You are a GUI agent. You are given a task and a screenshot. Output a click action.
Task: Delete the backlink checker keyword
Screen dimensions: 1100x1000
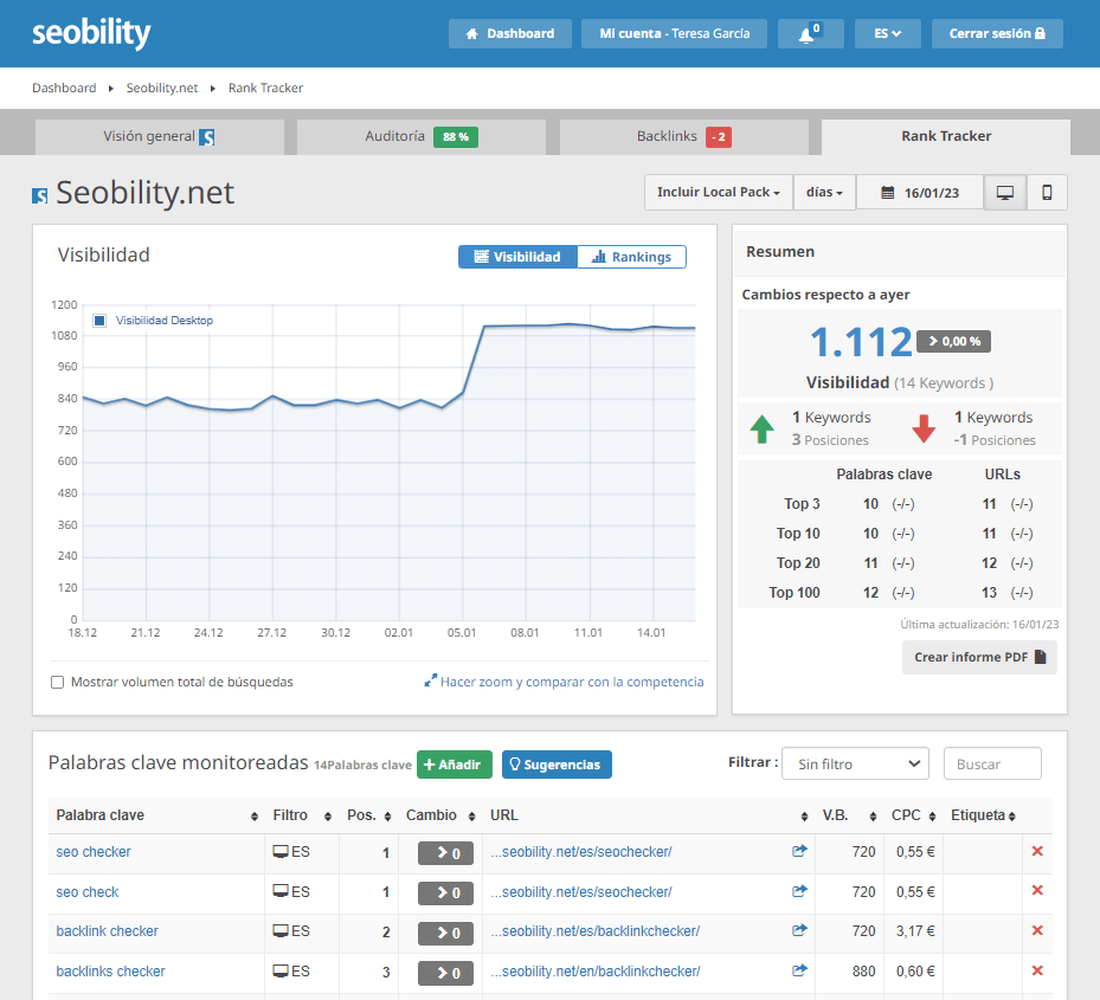(x=1038, y=931)
